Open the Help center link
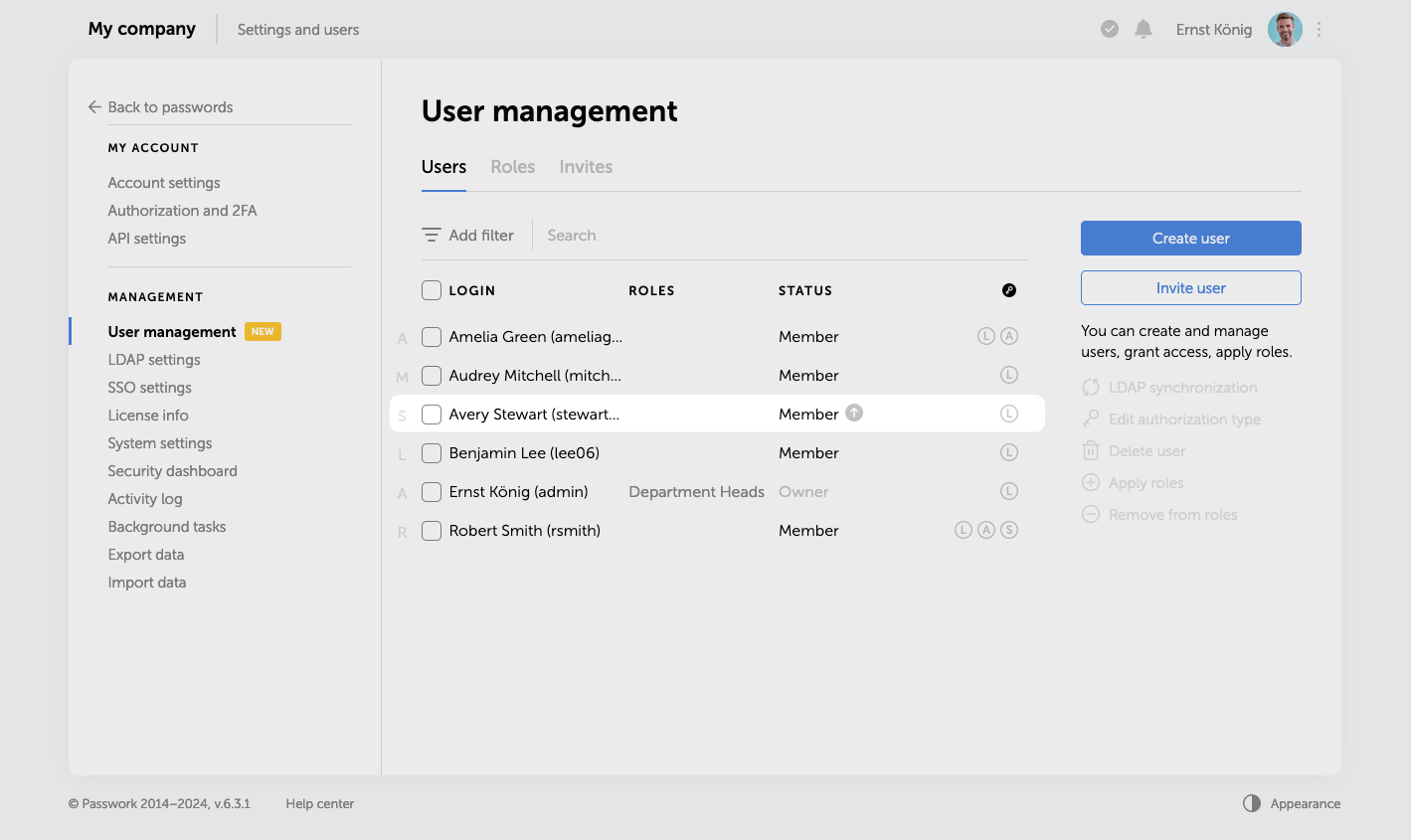Viewport: 1411px width, 840px height. (319, 803)
